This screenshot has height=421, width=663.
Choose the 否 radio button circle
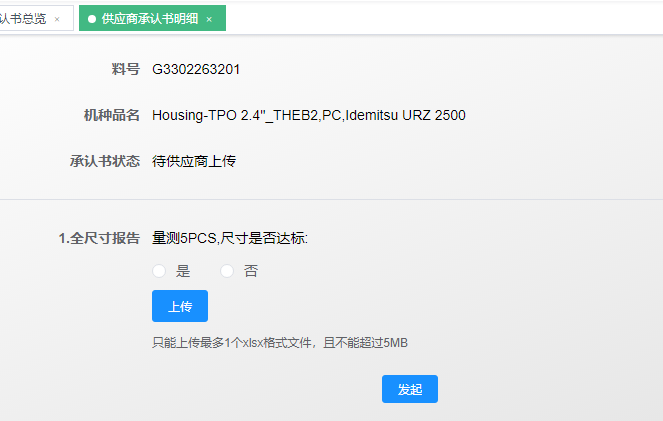pyautogui.click(x=227, y=271)
